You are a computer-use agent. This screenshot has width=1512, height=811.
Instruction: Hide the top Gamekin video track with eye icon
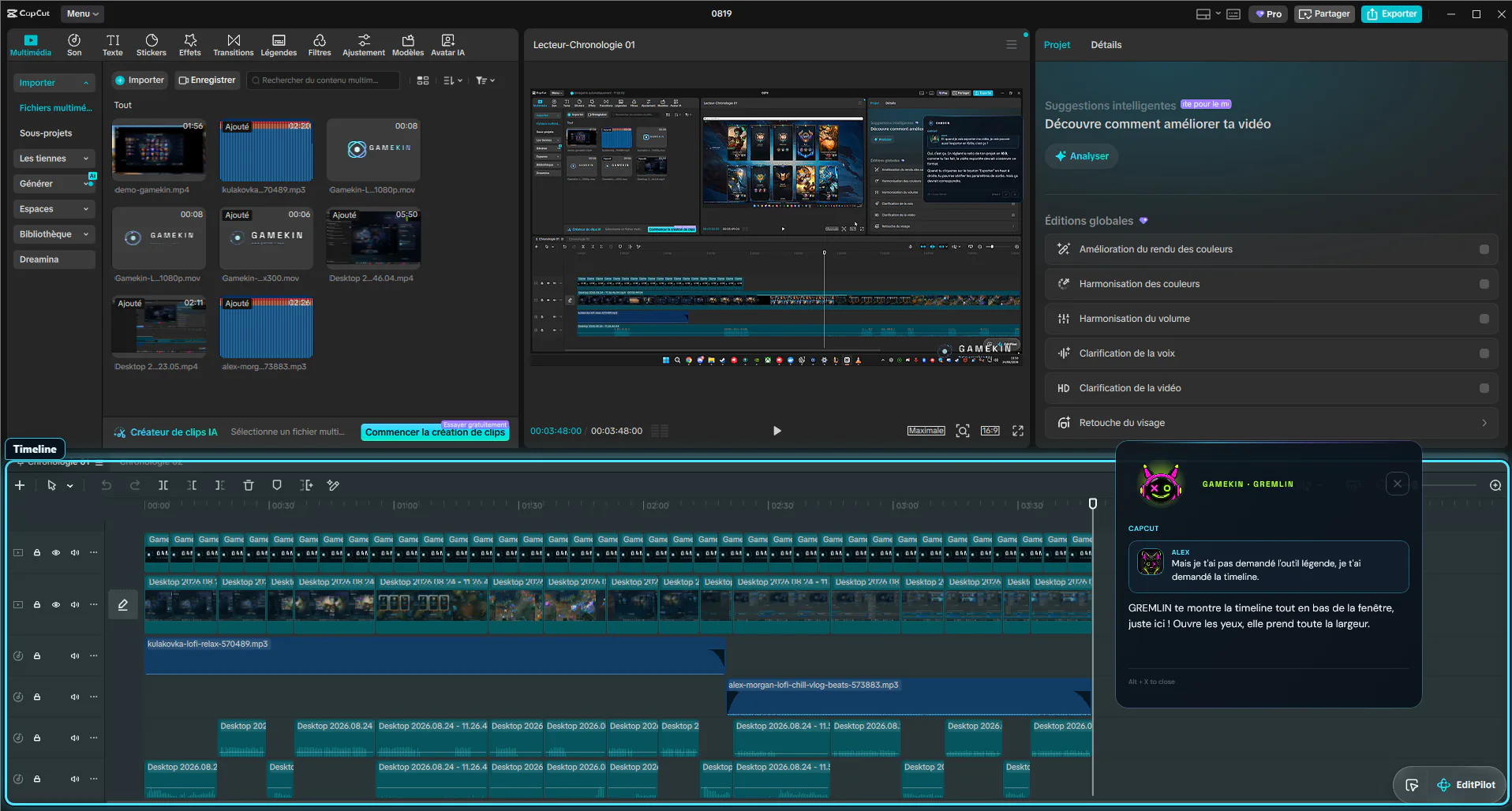pyautogui.click(x=56, y=552)
